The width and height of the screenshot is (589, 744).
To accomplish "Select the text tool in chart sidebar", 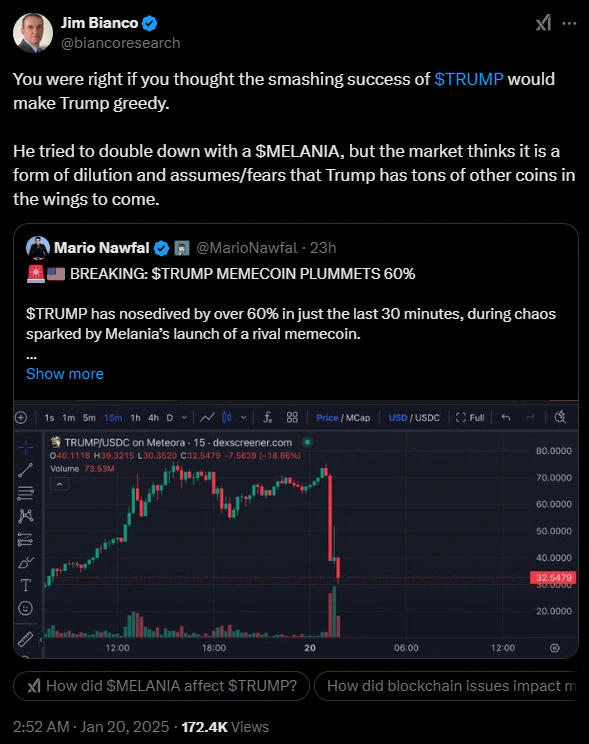I will point(26,585).
